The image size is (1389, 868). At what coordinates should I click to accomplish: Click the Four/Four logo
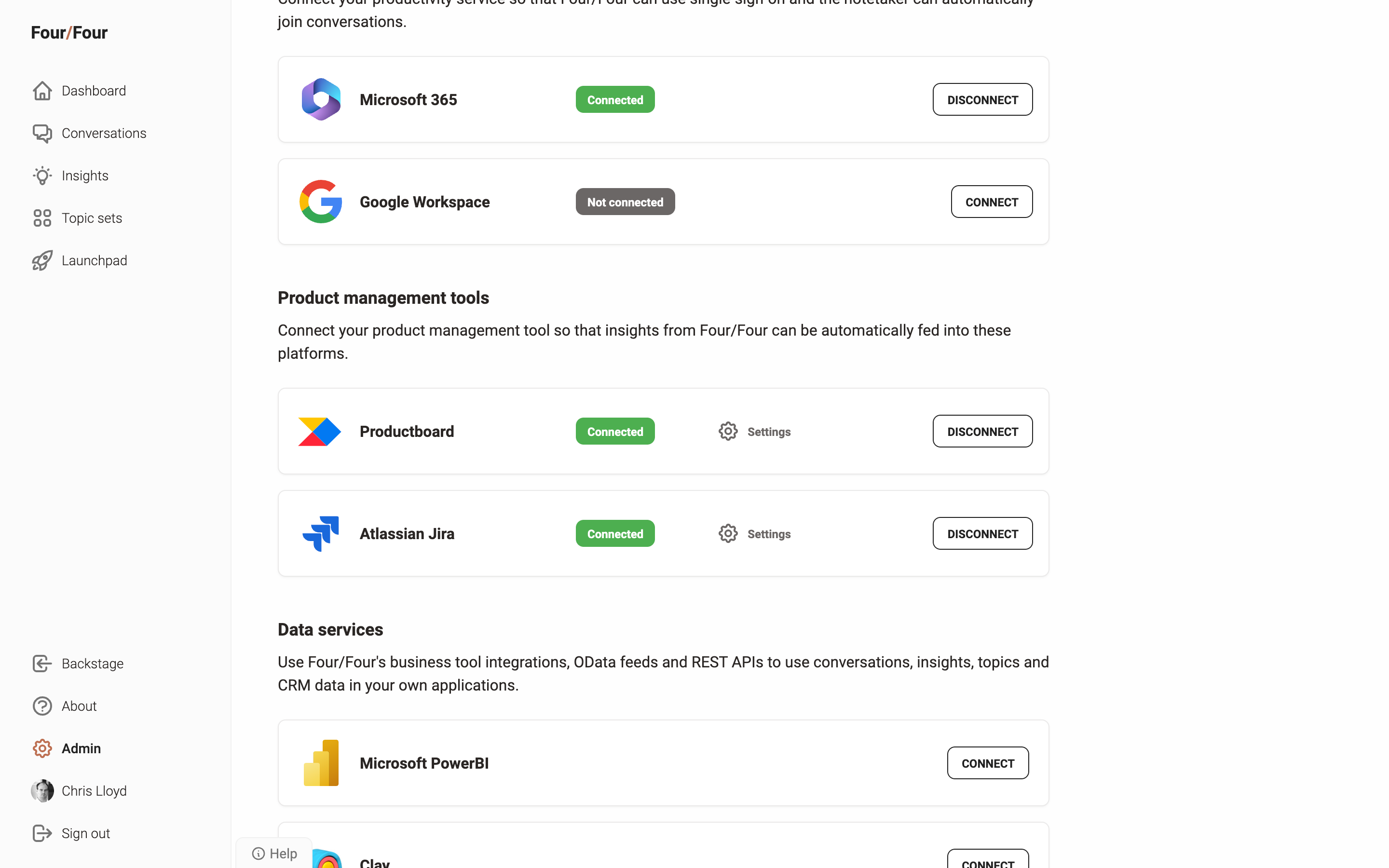[x=69, y=33]
